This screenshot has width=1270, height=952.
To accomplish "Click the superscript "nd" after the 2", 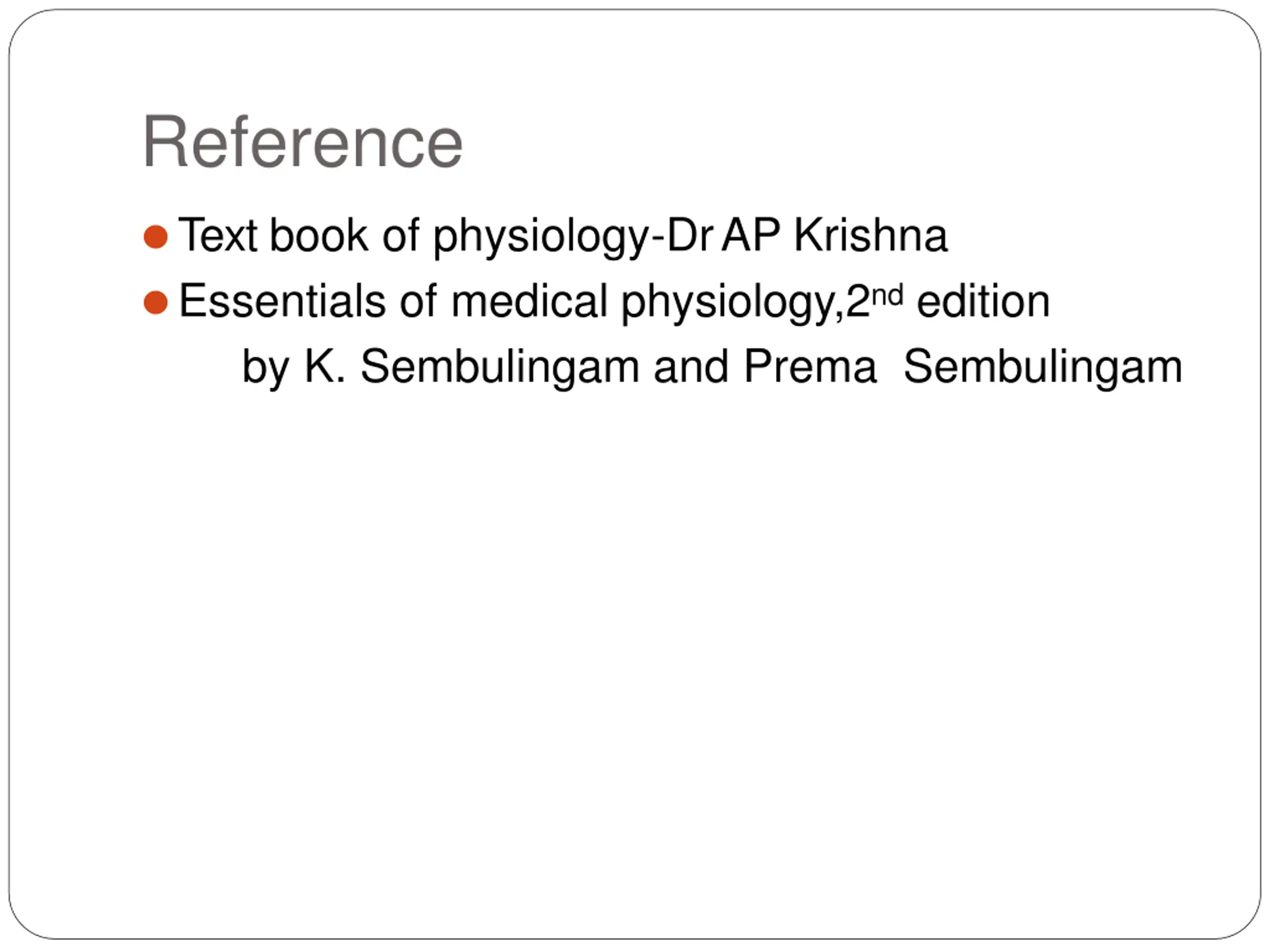I will point(888,296).
